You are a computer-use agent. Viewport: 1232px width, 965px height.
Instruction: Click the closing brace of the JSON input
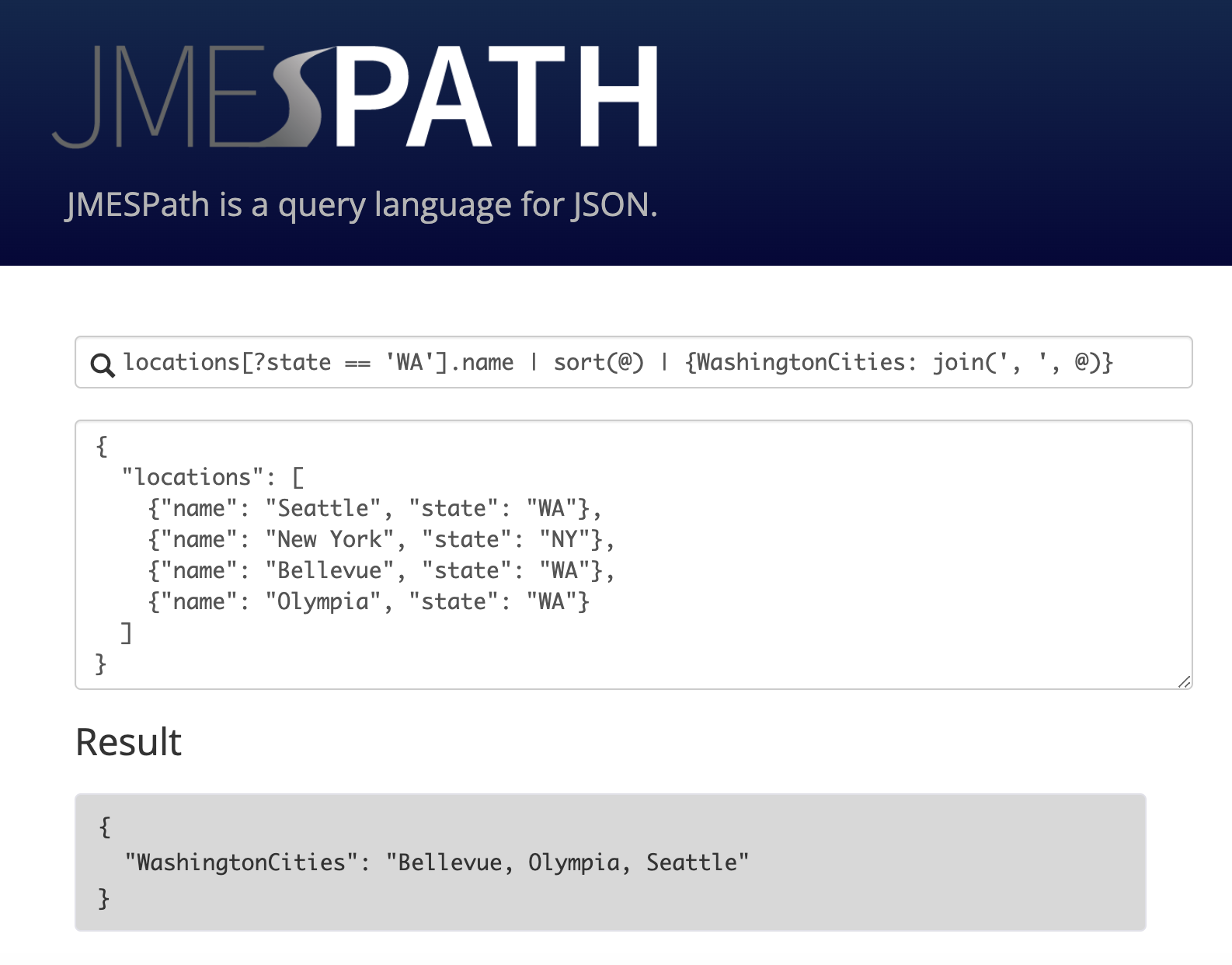coord(99,664)
